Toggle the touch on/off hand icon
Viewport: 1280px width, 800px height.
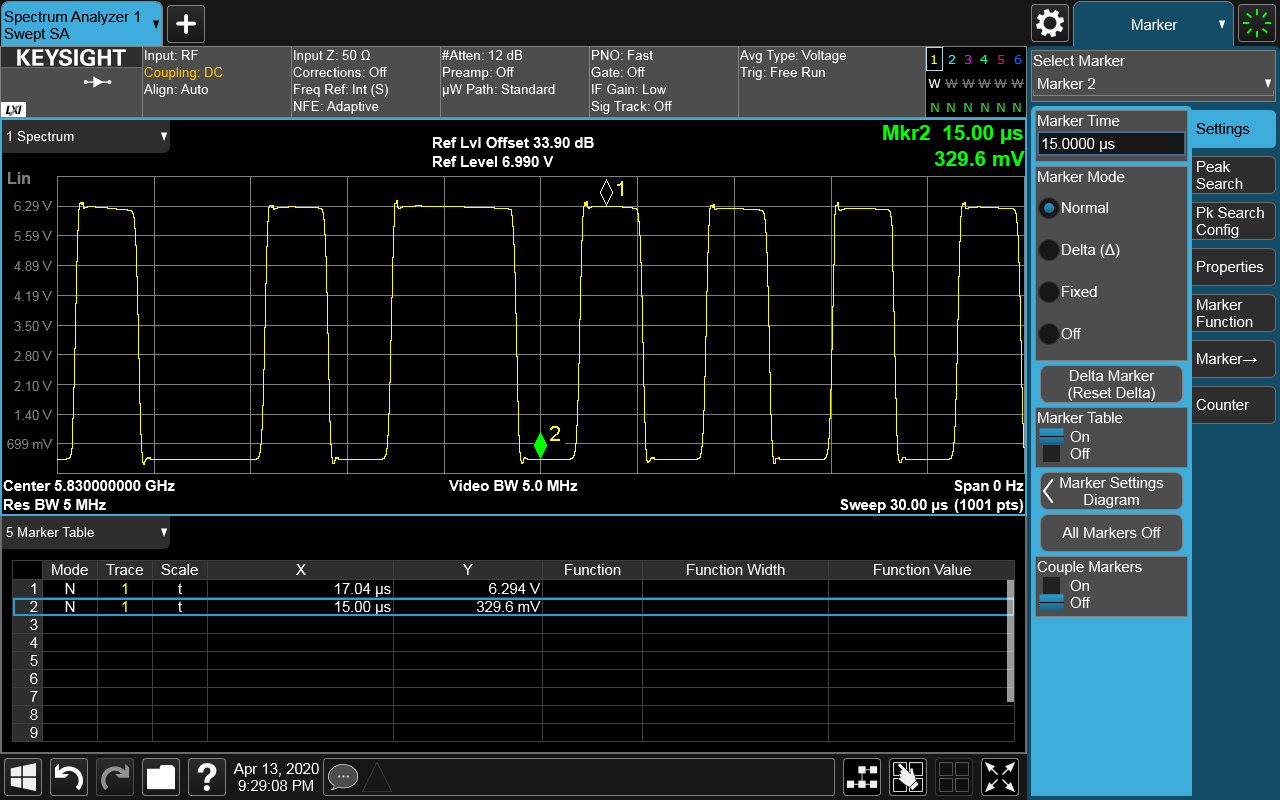pyautogui.click(x=908, y=776)
